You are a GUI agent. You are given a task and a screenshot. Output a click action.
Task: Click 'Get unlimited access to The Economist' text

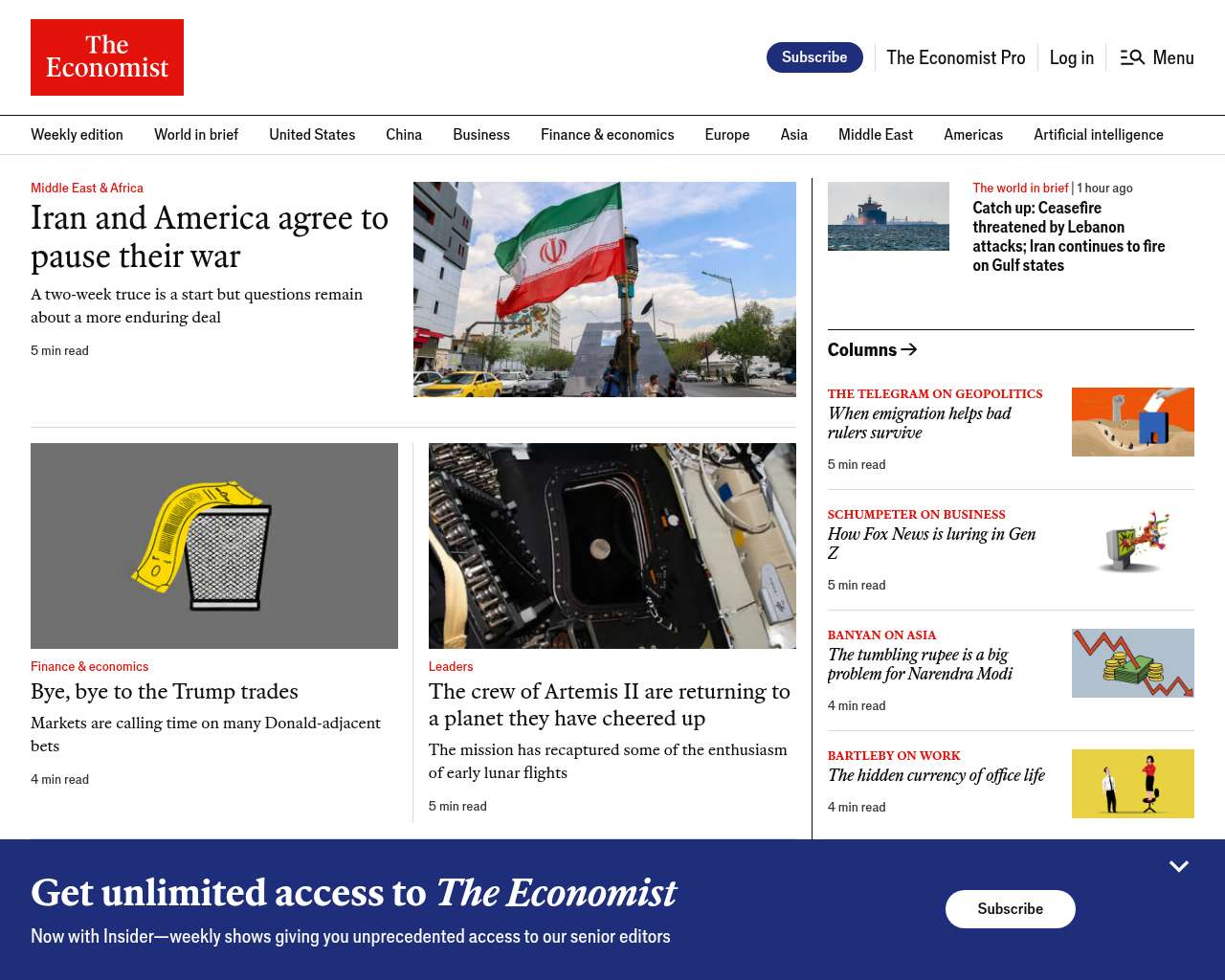(x=353, y=892)
